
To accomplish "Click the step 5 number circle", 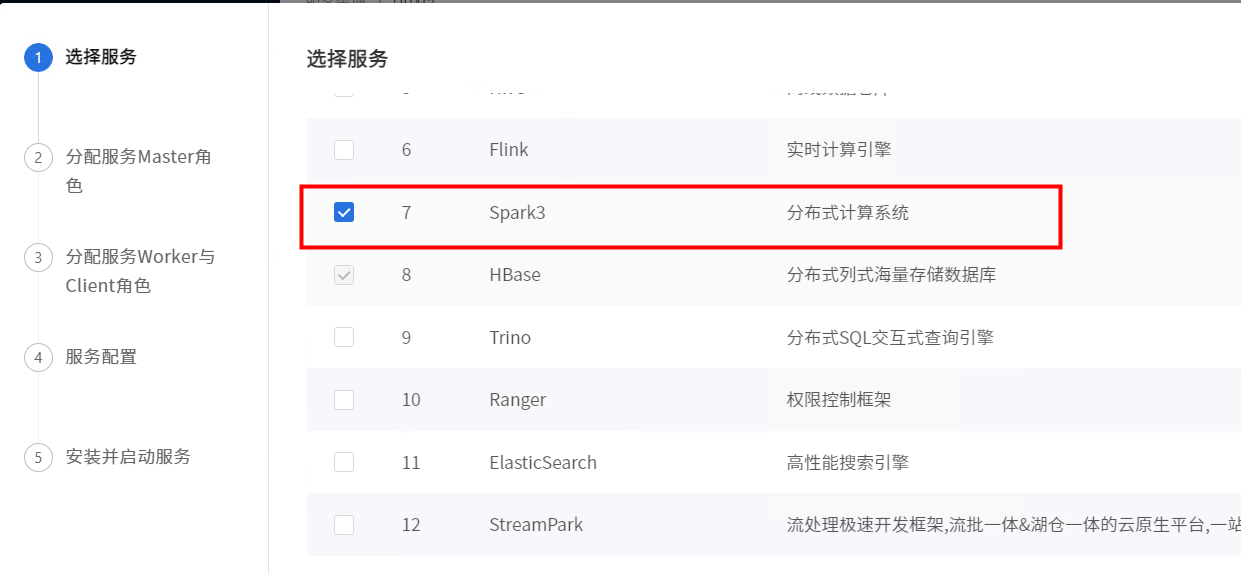I will coord(38,457).
